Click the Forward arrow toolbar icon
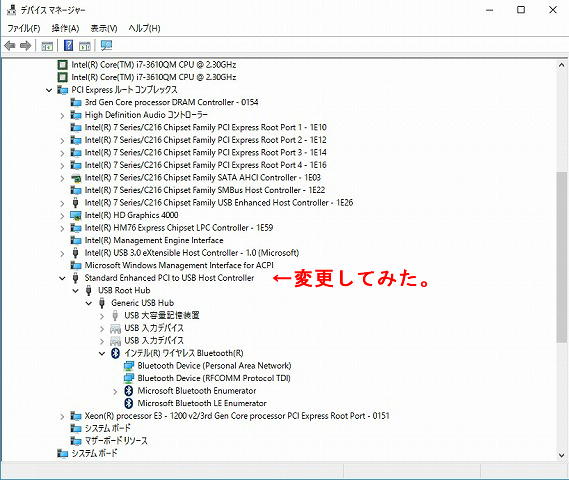569x480 pixels. tap(25, 46)
